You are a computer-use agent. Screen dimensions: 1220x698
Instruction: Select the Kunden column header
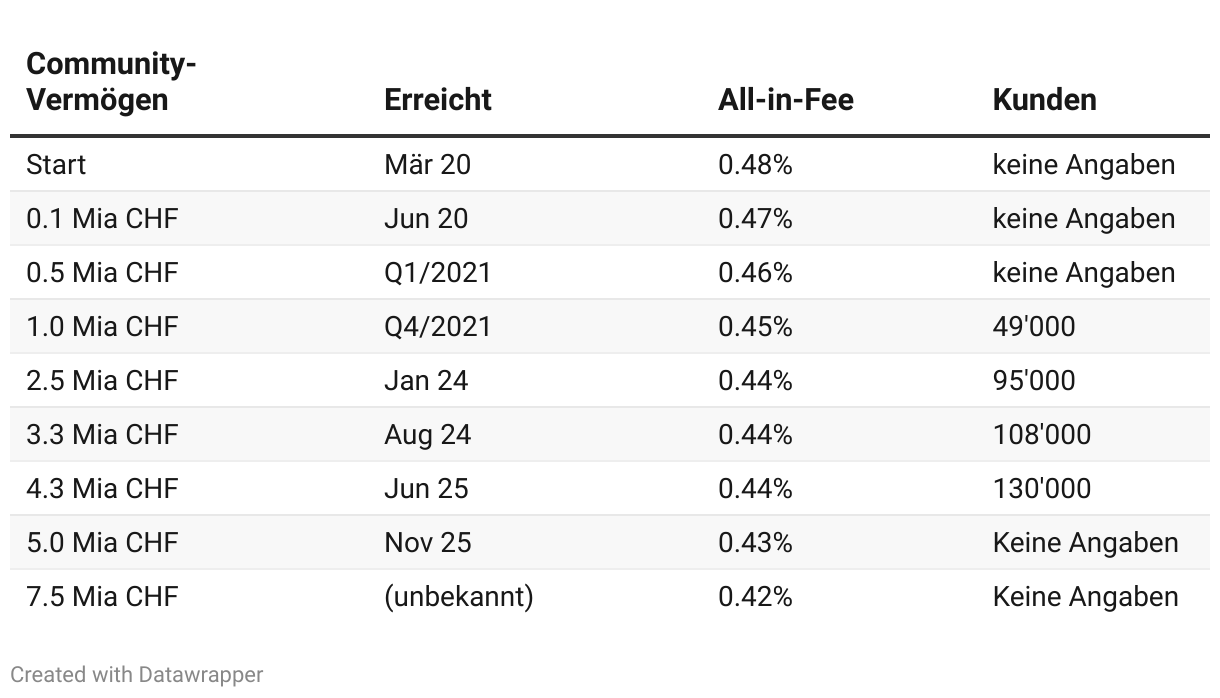pos(1044,100)
